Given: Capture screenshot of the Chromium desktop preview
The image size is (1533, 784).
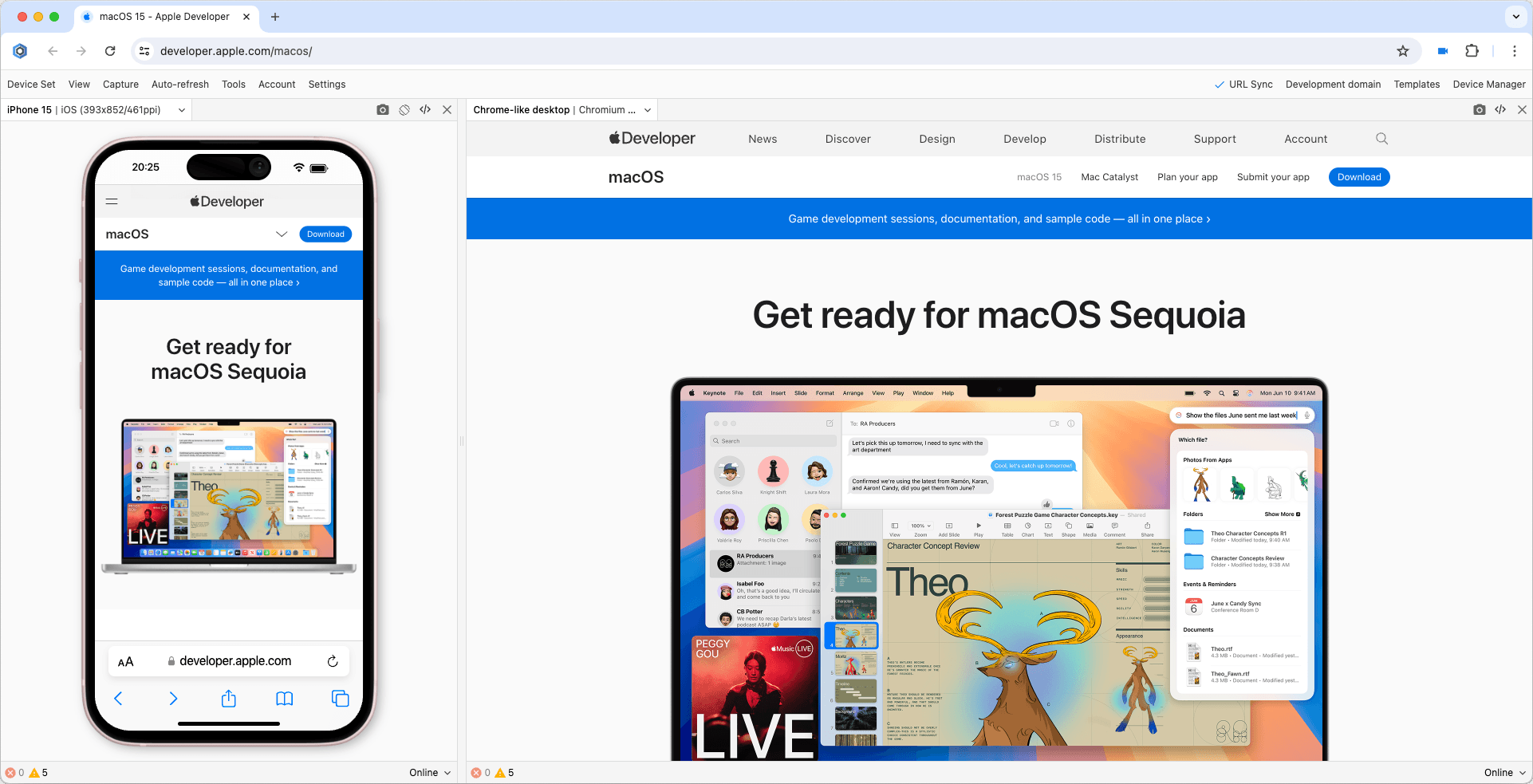Looking at the screenshot, I should point(1480,109).
